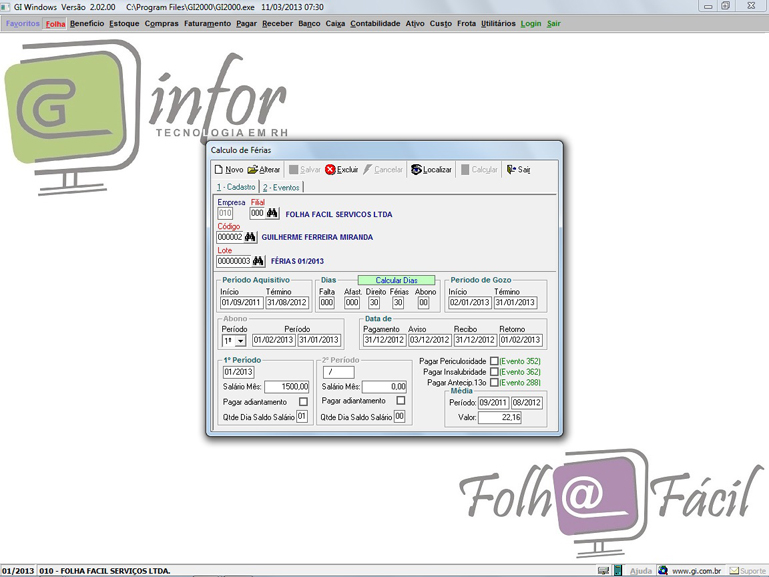Click the Afast. days field

(x=352, y=302)
